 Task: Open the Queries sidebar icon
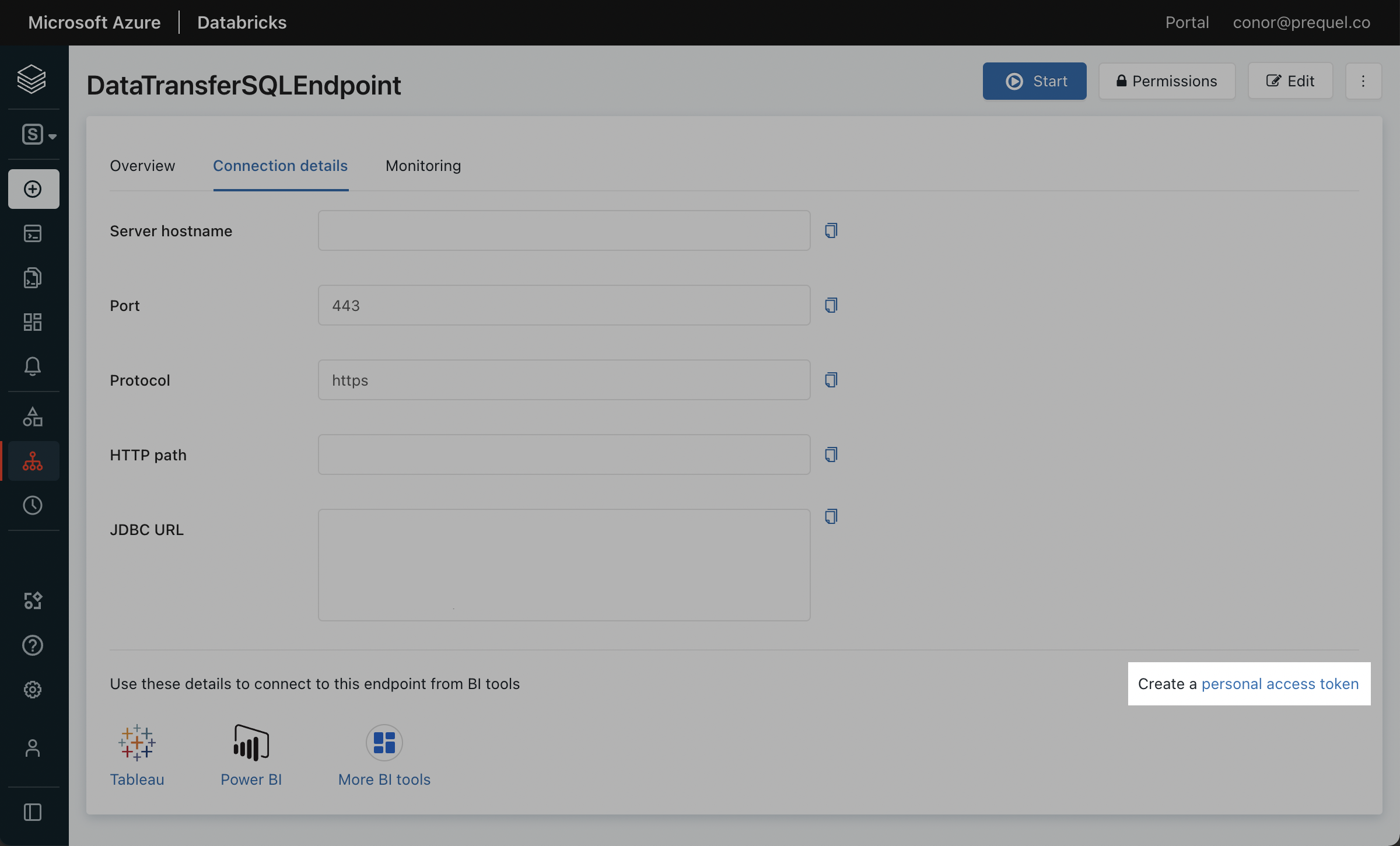coord(33,277)
